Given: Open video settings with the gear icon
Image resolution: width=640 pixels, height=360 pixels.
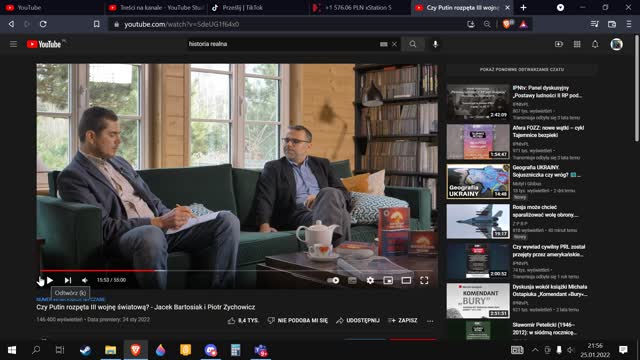Looking at the screenshot, I should coord(370,280).
